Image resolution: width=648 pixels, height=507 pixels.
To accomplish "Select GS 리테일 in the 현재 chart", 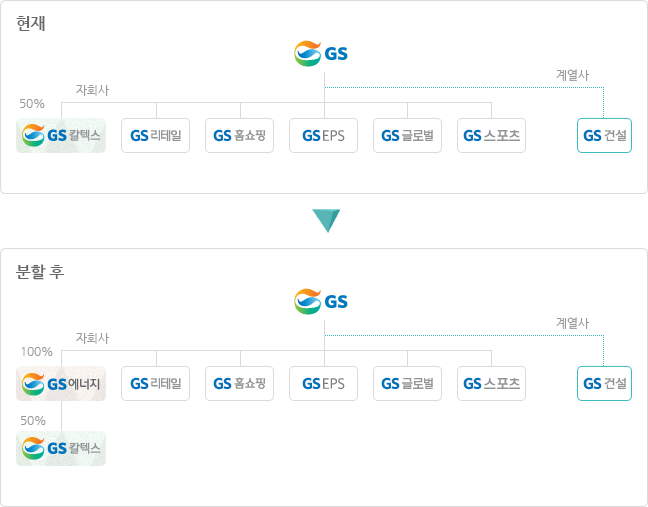I will [x=156, y=135].
